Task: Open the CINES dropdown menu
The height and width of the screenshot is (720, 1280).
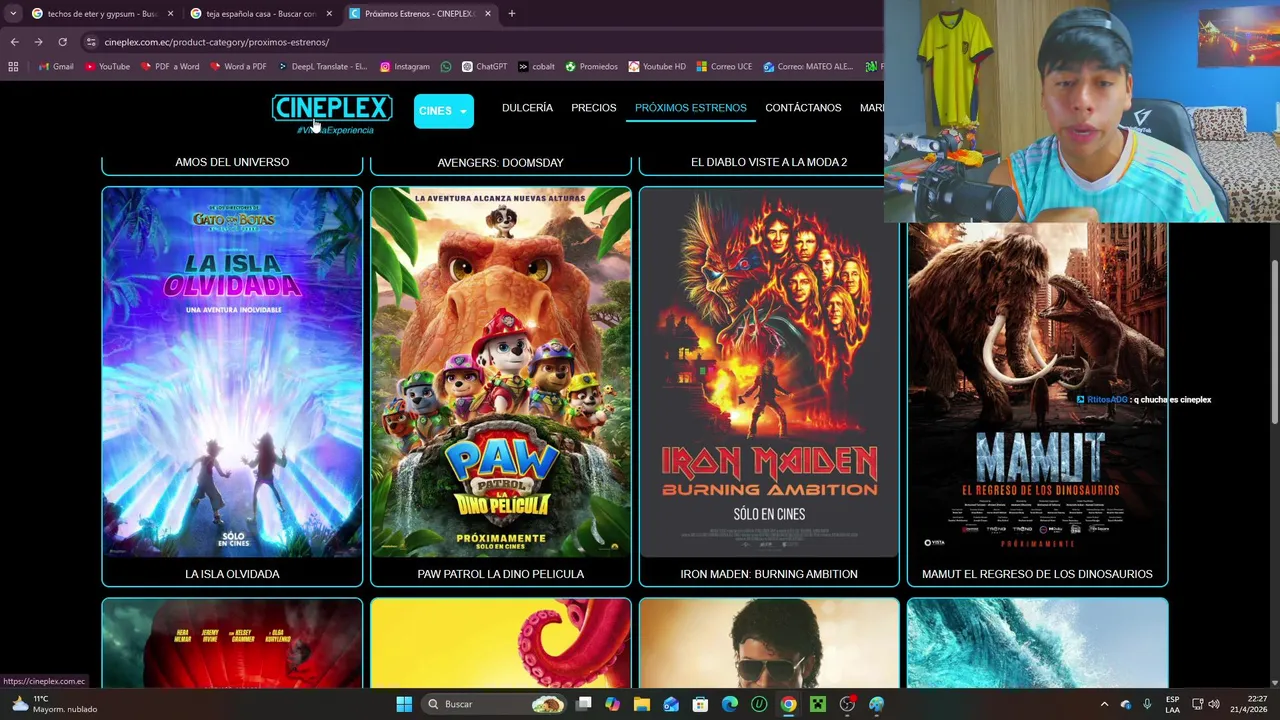Action: [444, 111]
